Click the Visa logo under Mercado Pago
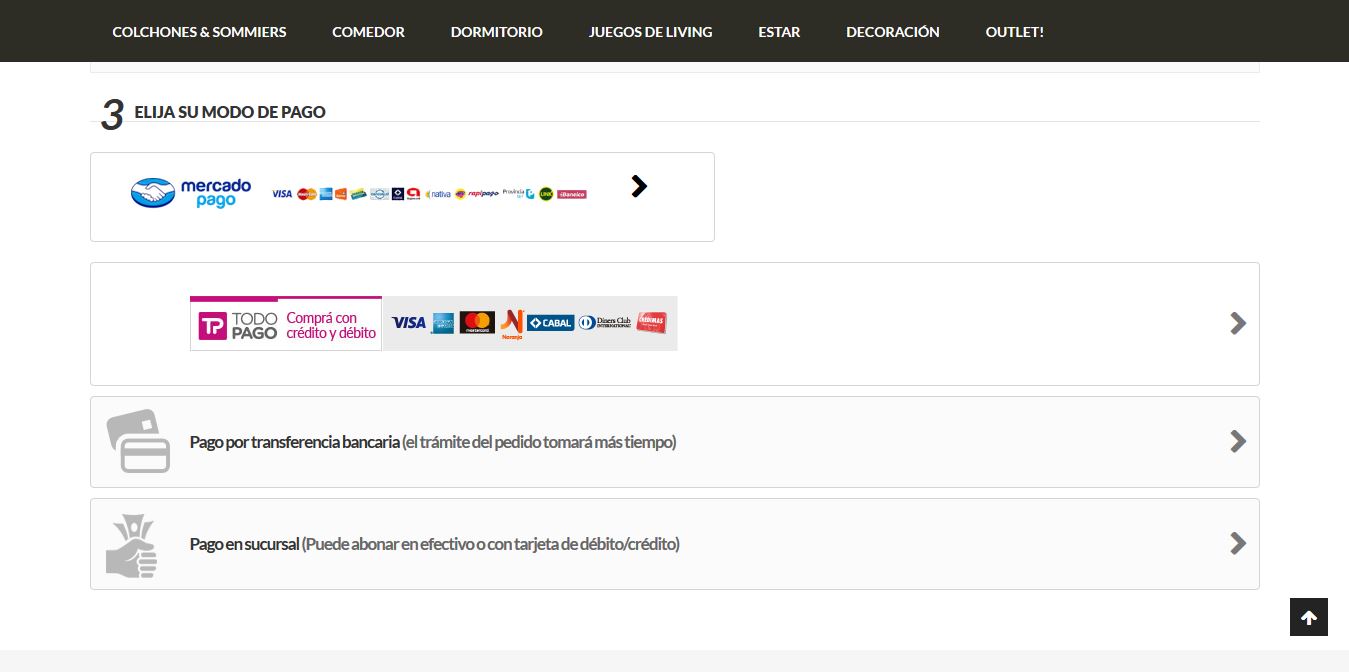This screenshot has height=672, width=1349. tap(282, 194)
